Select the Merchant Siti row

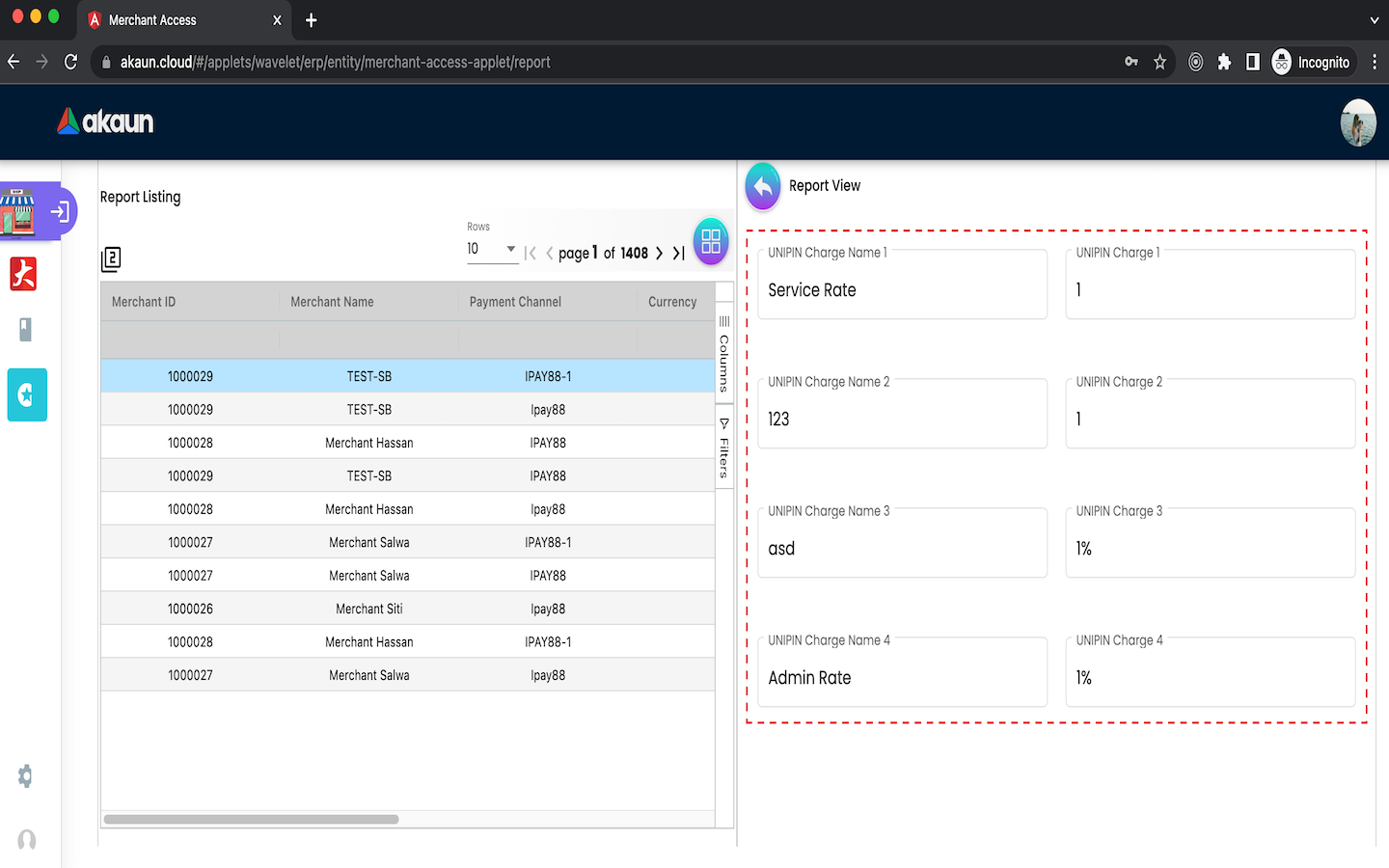coord(369,610)
